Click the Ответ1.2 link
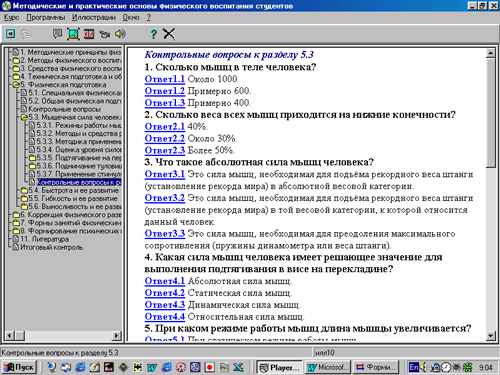The width and height of the screenshot is (500, 375). point(165,91)
